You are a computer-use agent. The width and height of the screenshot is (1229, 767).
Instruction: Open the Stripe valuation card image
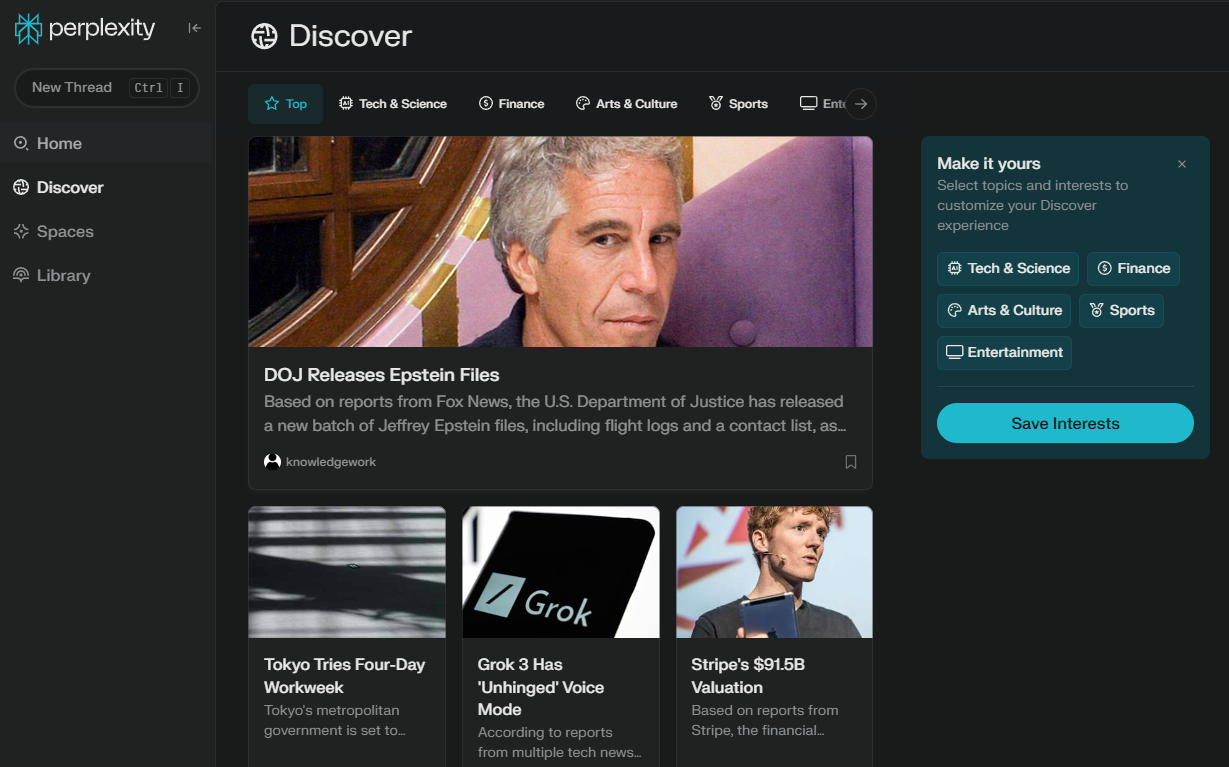point(775,572)
